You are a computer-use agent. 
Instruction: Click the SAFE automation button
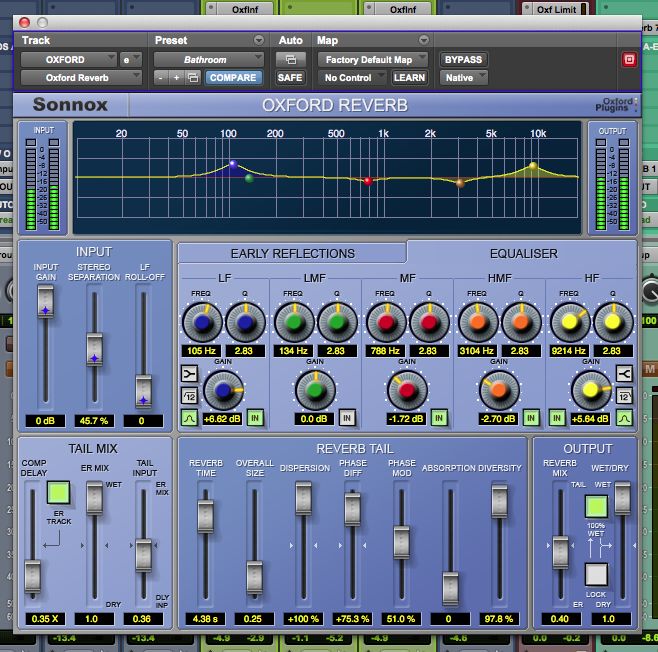click(290, 78)
